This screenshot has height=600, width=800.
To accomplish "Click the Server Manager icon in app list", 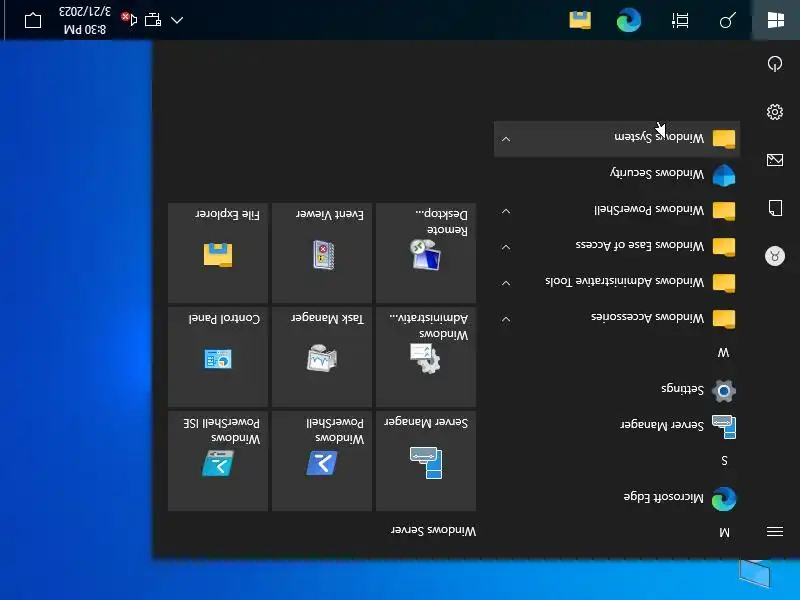I will click(723, 427).
